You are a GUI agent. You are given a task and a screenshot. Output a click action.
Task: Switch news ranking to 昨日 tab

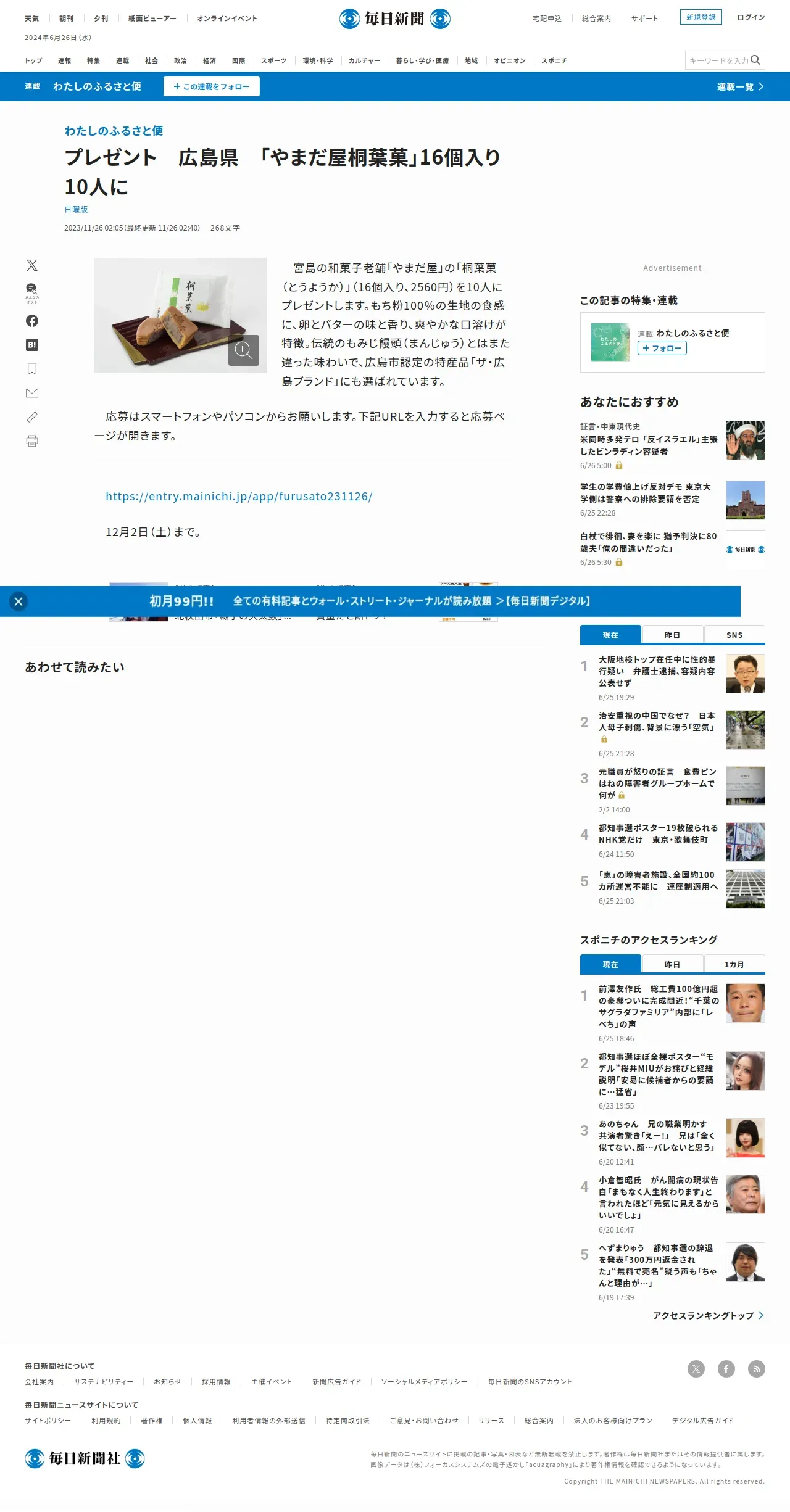[x=673, y=635]
